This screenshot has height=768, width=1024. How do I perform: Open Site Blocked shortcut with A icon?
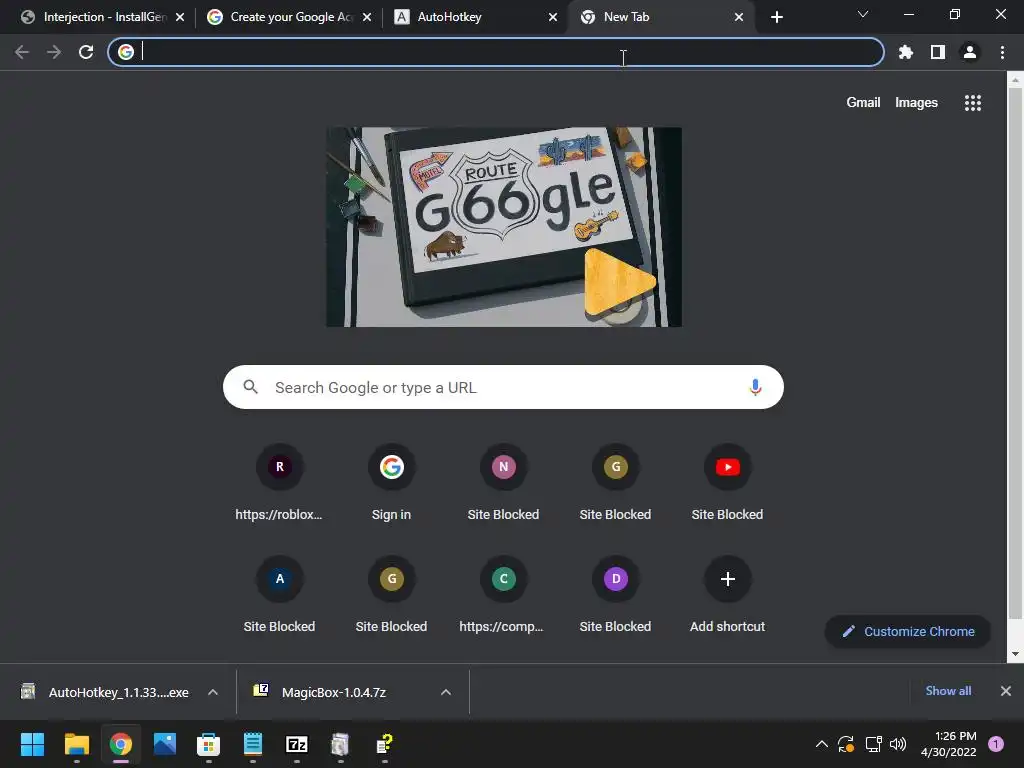[x=280, y=596]
